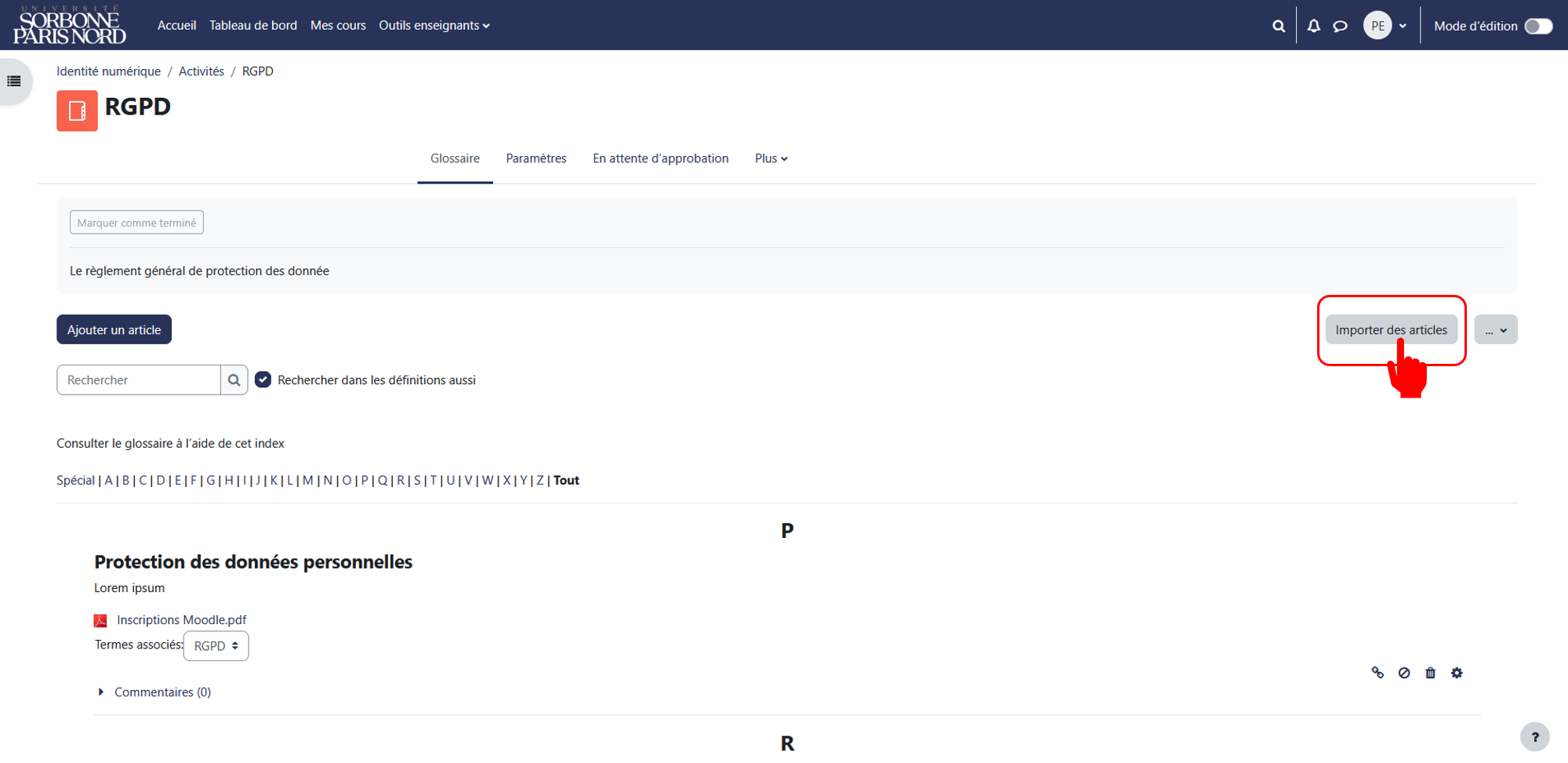Screen dimensions: 1568x763
Task: Open the search magnifier in top bar
Action: tap(1279, 26)
